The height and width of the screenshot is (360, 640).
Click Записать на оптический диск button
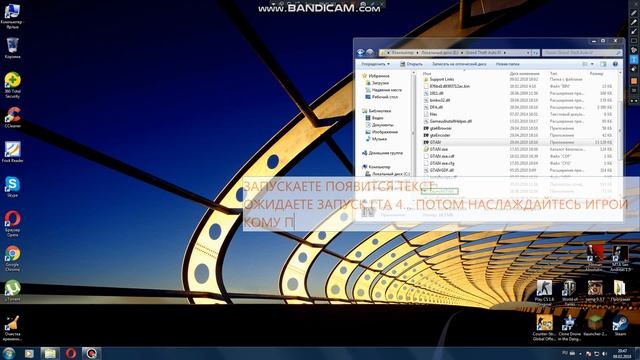[459, 64]
